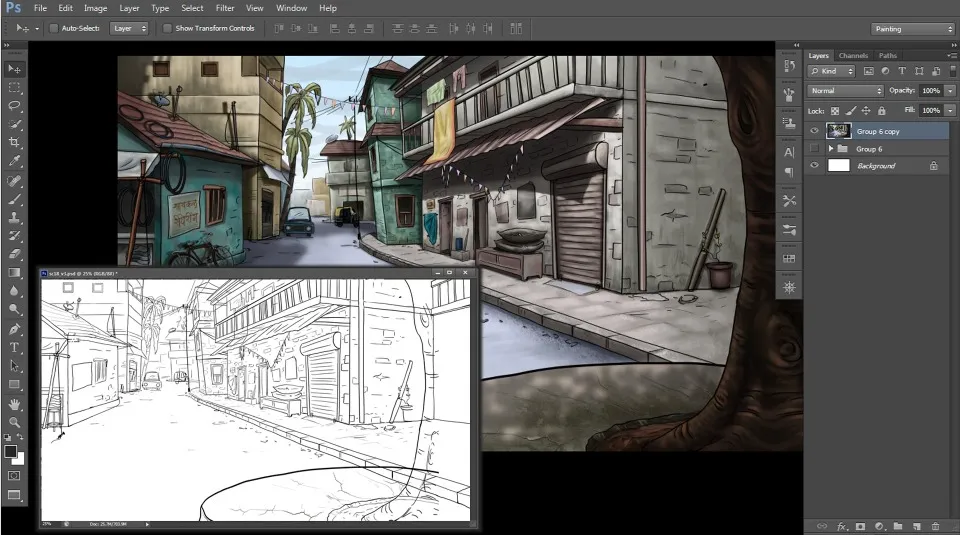Screen dimensions: 960x535
Task: Hide the Group 6 copy layer
Action: (814, 131)
